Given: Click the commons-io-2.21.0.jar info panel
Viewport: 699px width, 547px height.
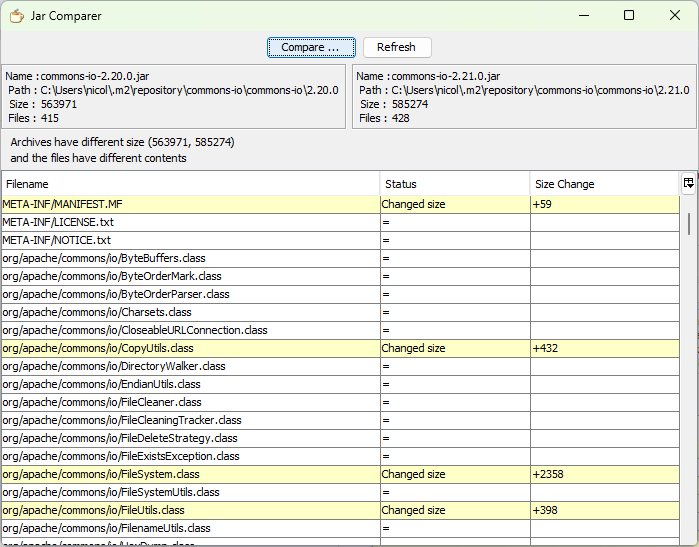Looking at the screenshot, I should pyautogui.click(x=523, y=97).
